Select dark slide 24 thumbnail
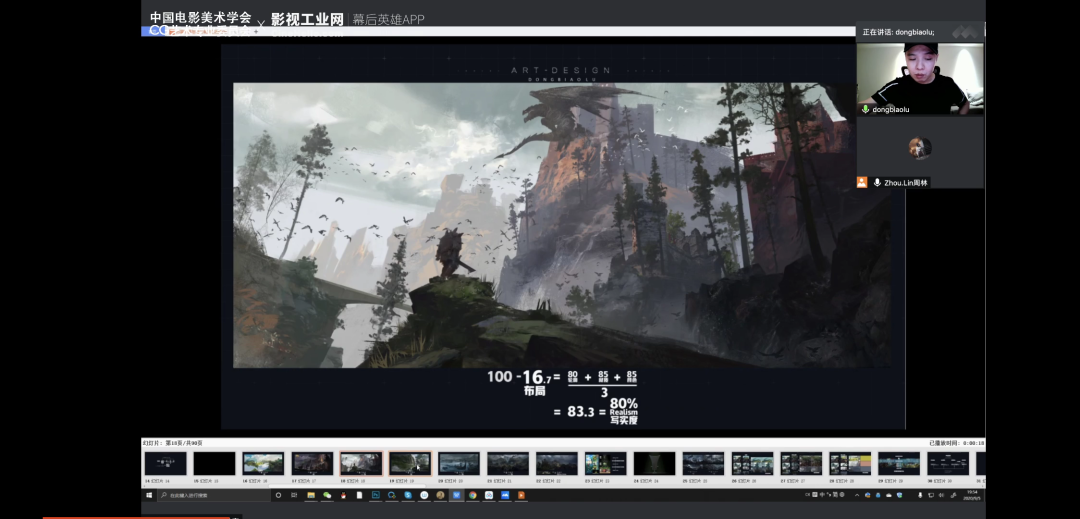Screen dimensions: 1080x519 tap(654, 464)
